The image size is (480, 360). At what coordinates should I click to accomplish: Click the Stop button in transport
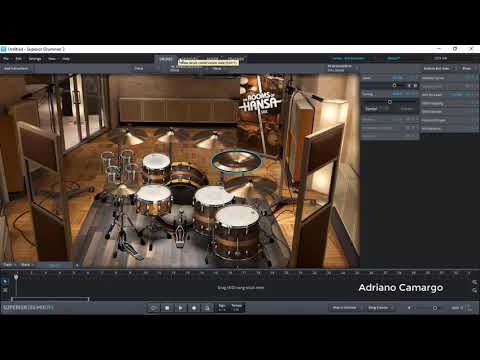click(x=167, y=308)
